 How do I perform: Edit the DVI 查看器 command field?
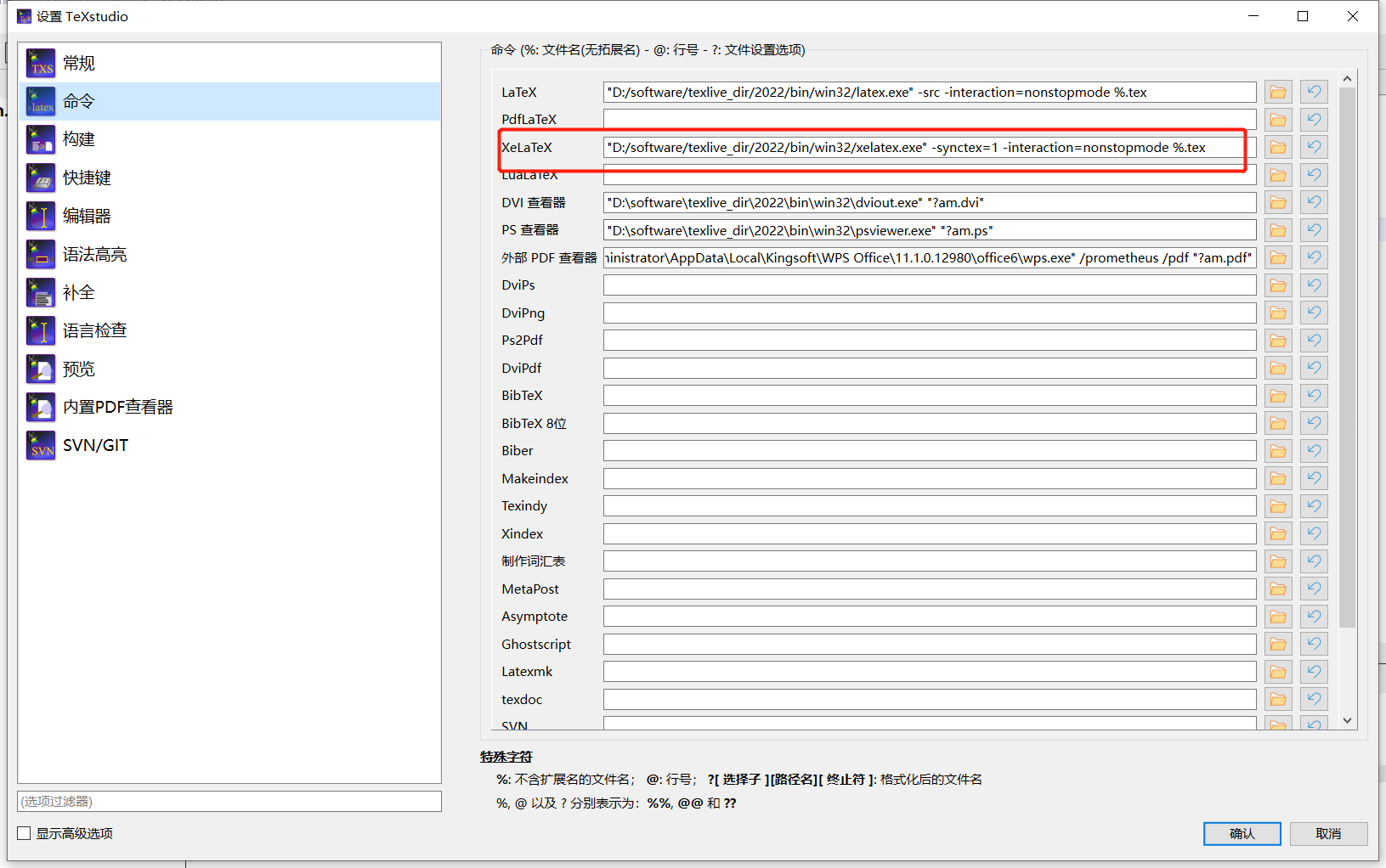[930, 202]
